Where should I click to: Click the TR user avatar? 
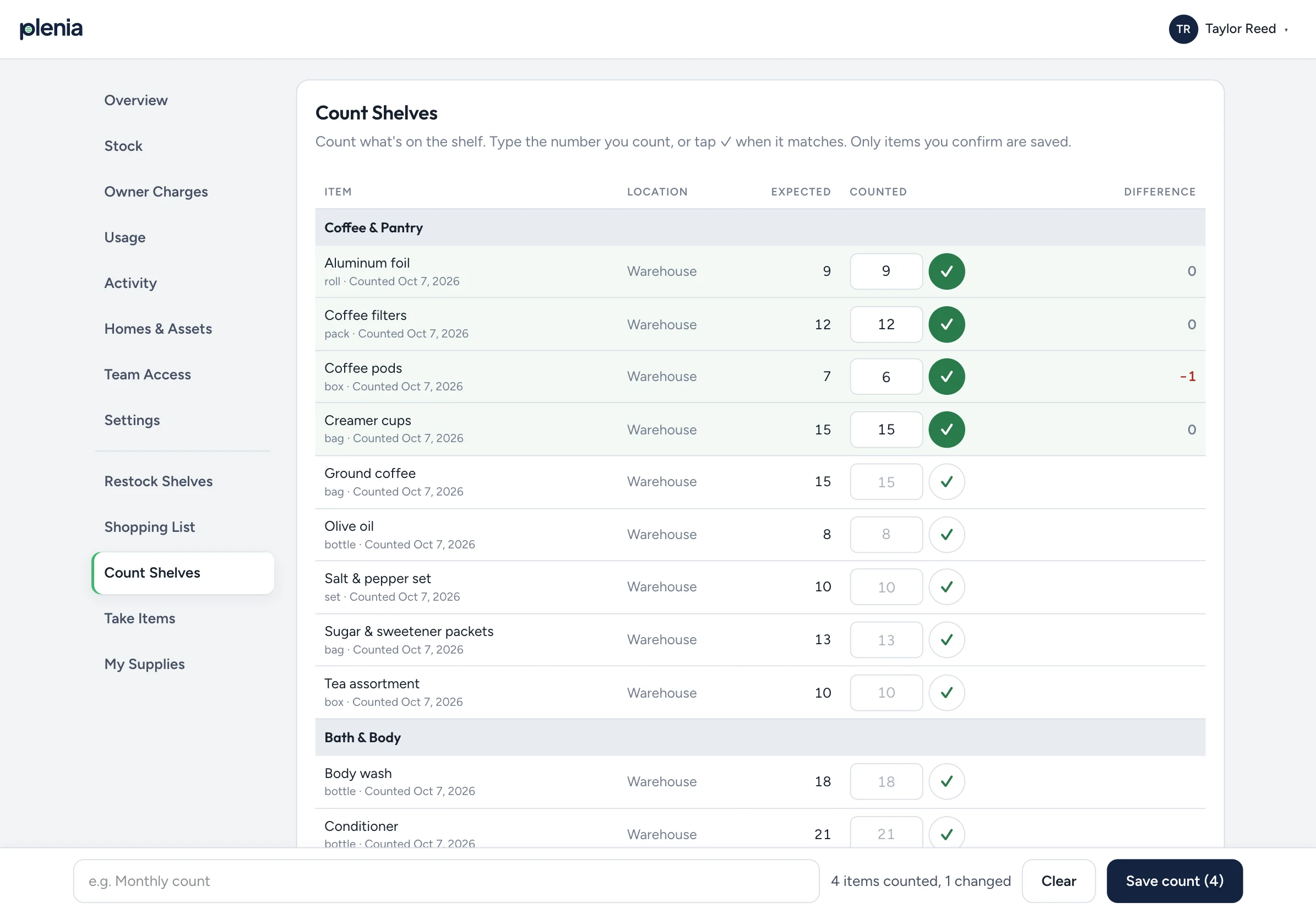tap(1183, 29)
